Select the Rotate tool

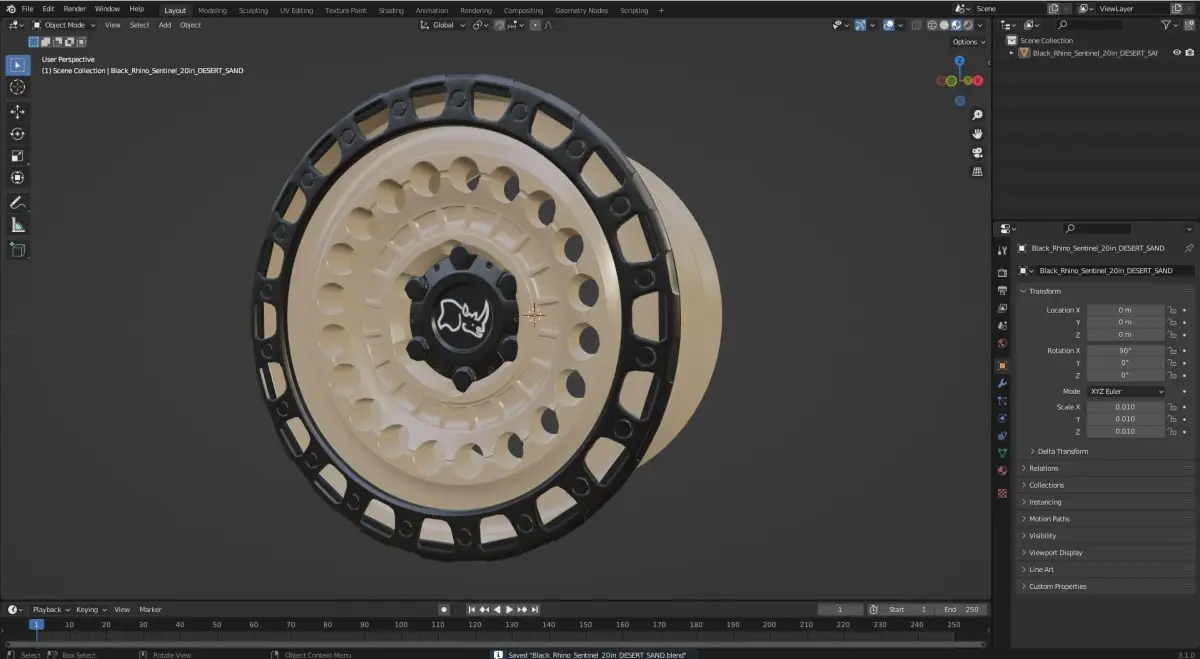point(17,134)
